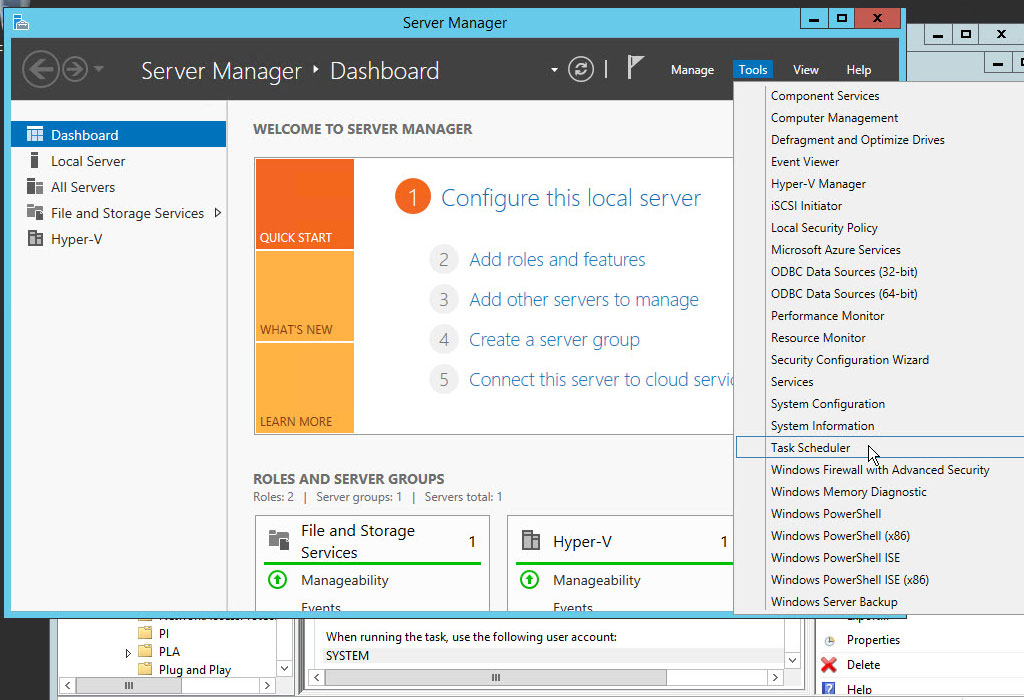Click Add other servers to manage
This screenshot has width=1024, height=700.
tap(584, 300)
